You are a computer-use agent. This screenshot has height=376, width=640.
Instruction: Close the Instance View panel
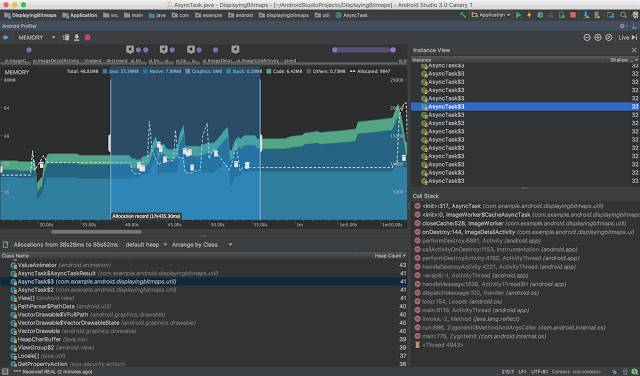coord(634,50)
